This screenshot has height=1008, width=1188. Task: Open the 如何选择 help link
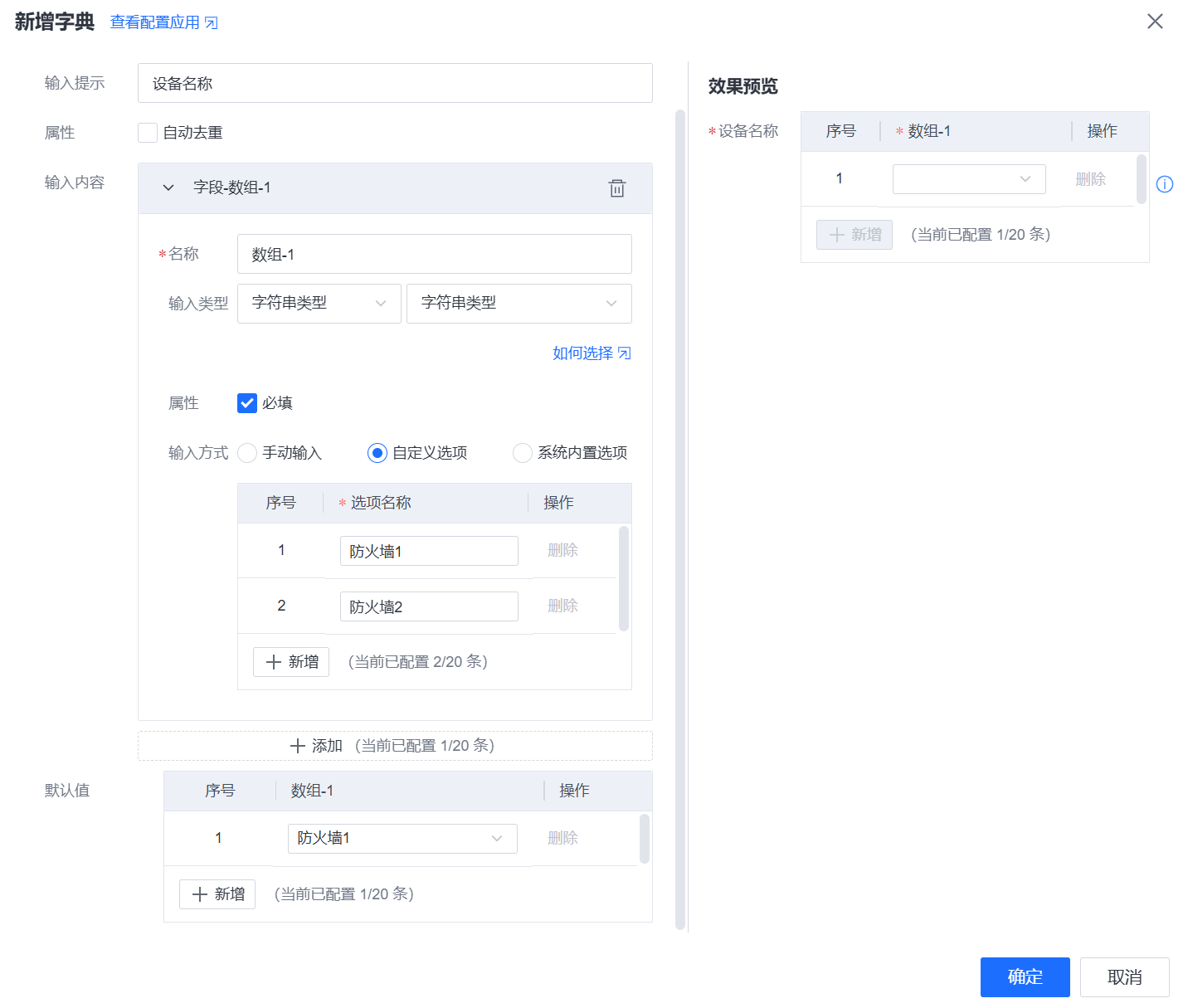click(592, 353)
